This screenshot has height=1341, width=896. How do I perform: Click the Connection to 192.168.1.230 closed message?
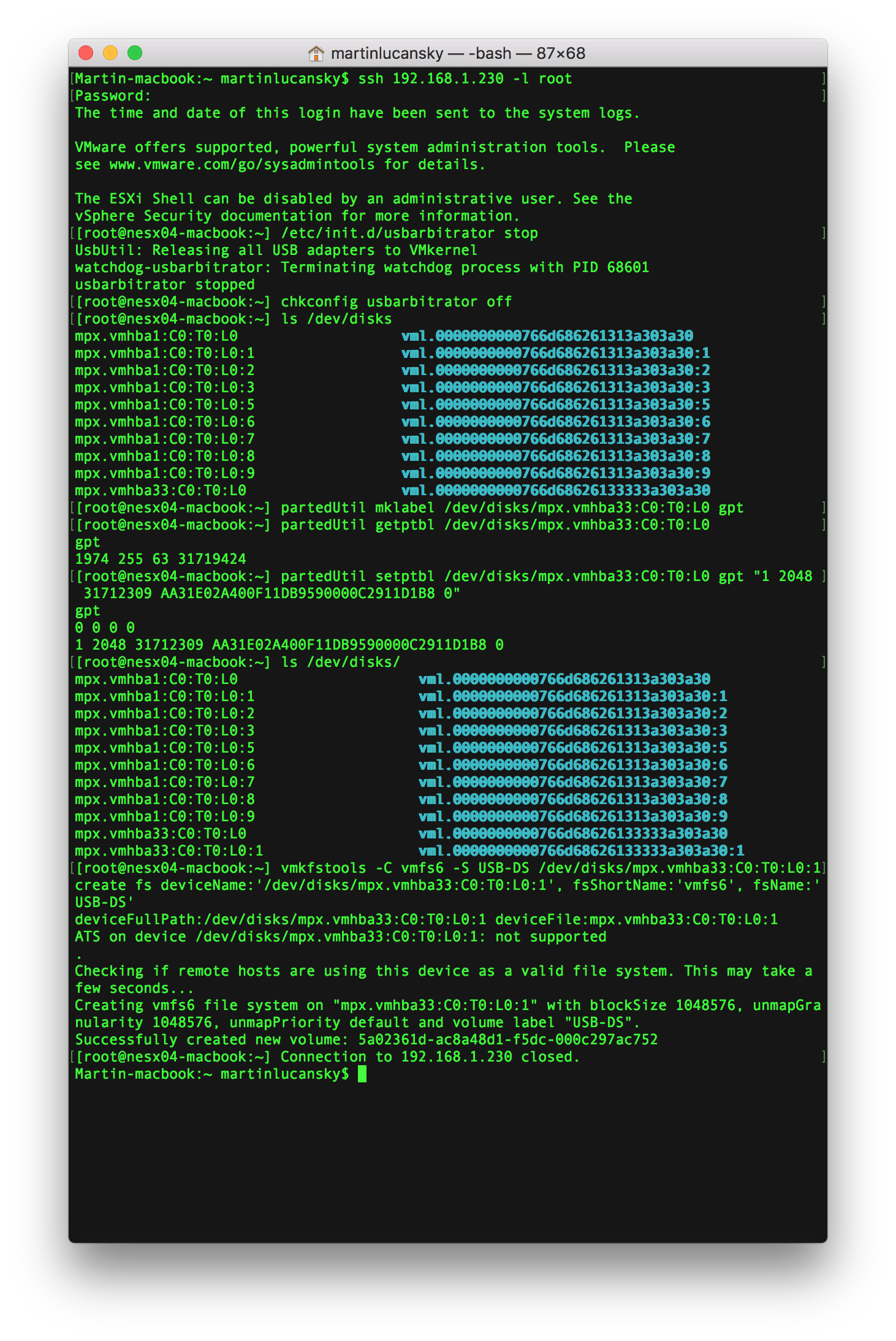430,1057
